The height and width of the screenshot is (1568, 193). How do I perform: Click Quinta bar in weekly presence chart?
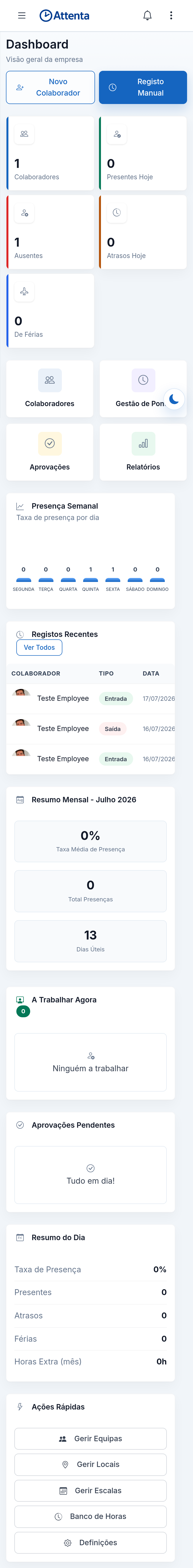[x=91, y=580]
